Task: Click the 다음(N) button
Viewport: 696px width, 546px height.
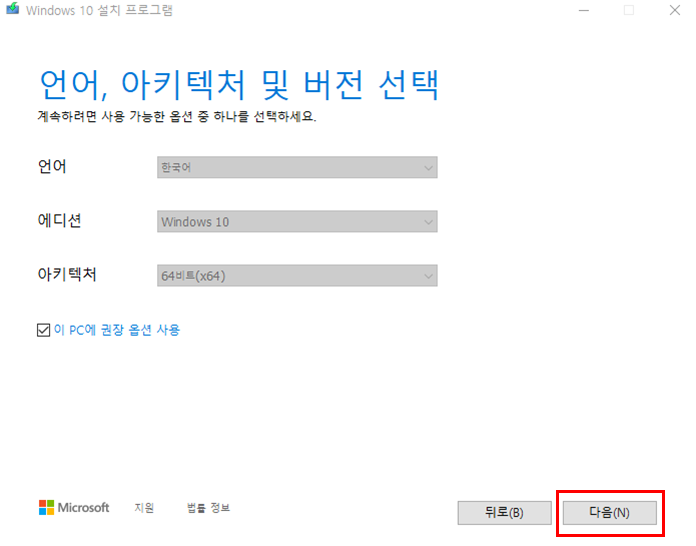Action: click(x=609, y=513)
